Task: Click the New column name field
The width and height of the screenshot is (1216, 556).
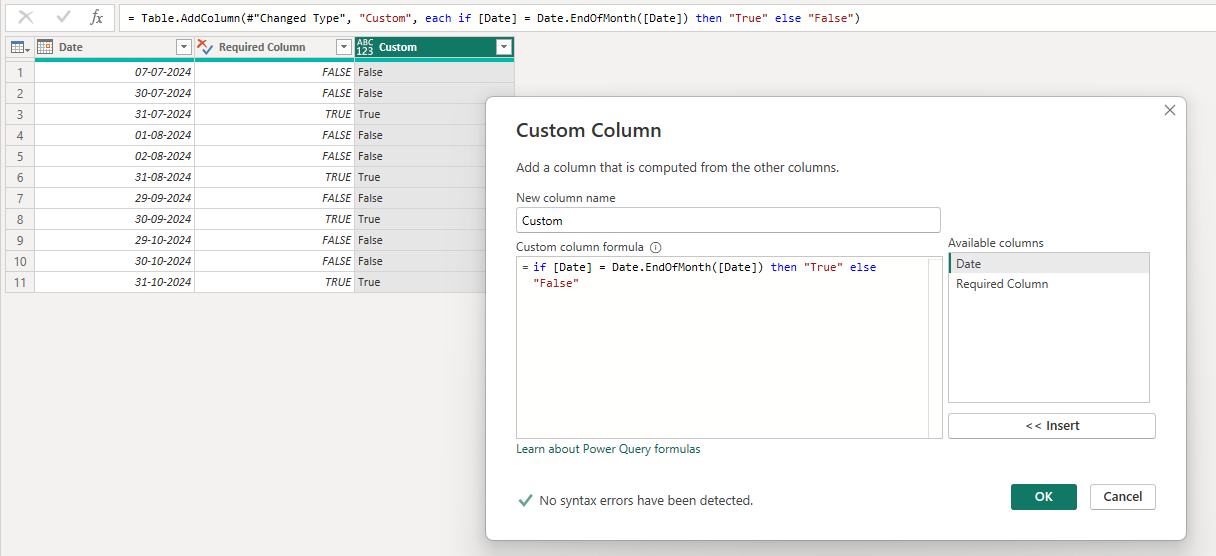Action: coord(728,220)
